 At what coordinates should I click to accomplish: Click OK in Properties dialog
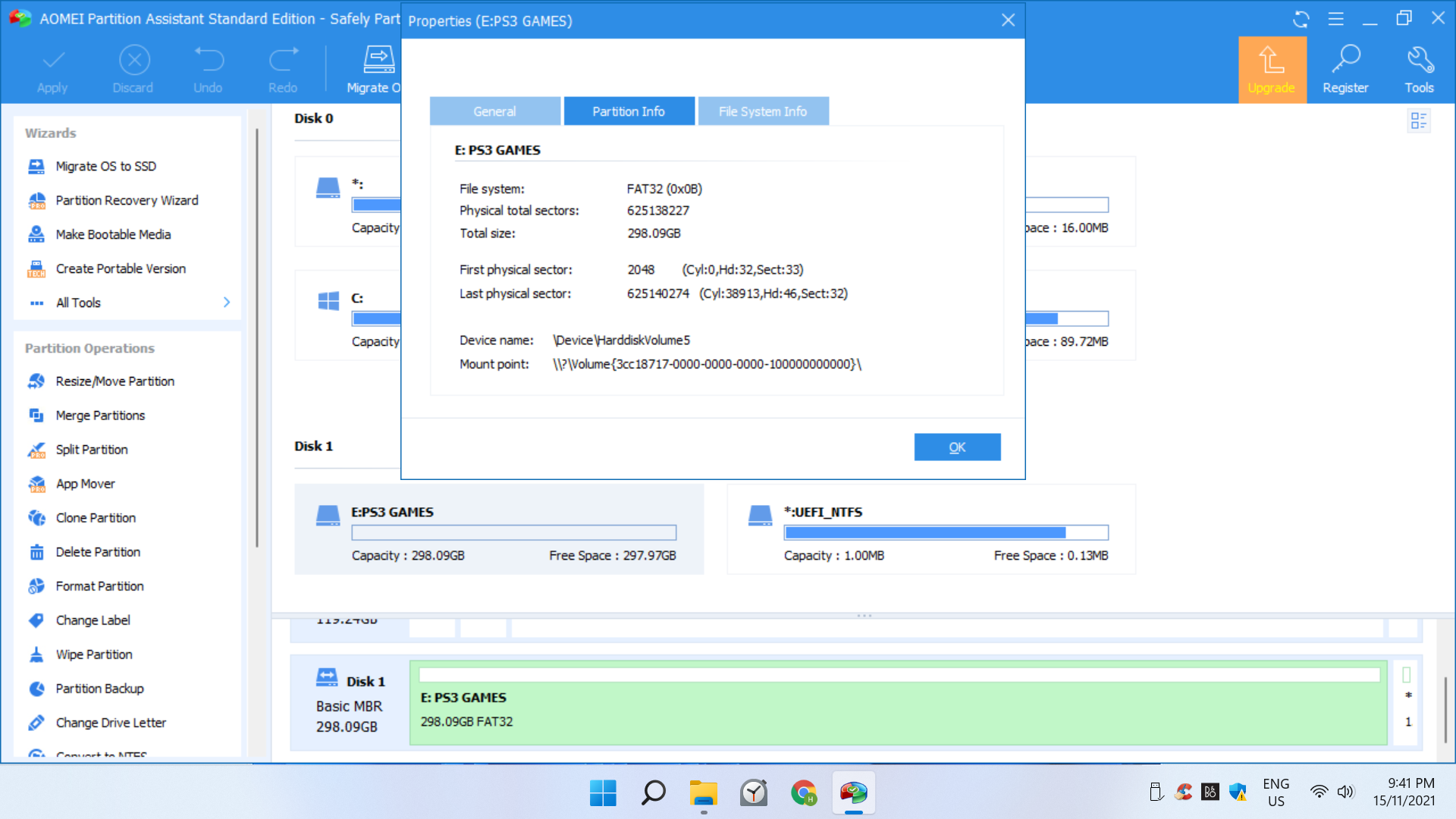(x=957, y=447)
